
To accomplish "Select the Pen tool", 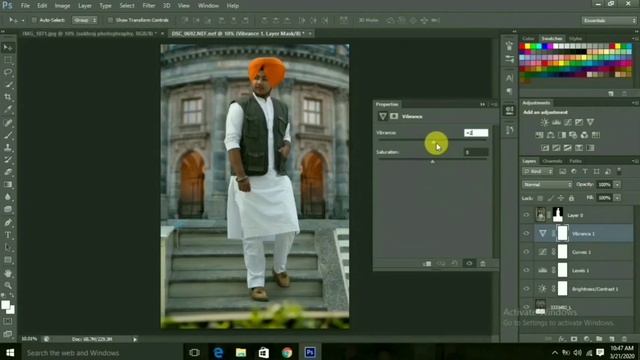I will click(x=8, y=222).
